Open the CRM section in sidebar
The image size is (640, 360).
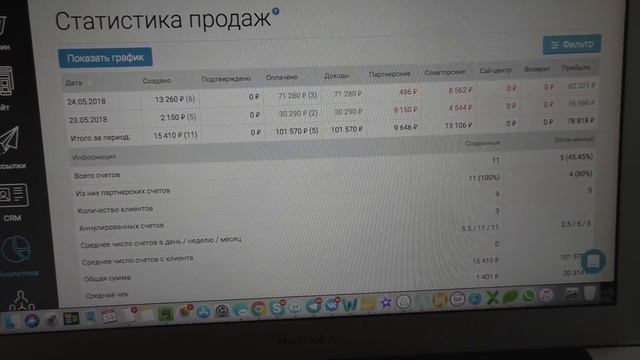click(13, 202)
